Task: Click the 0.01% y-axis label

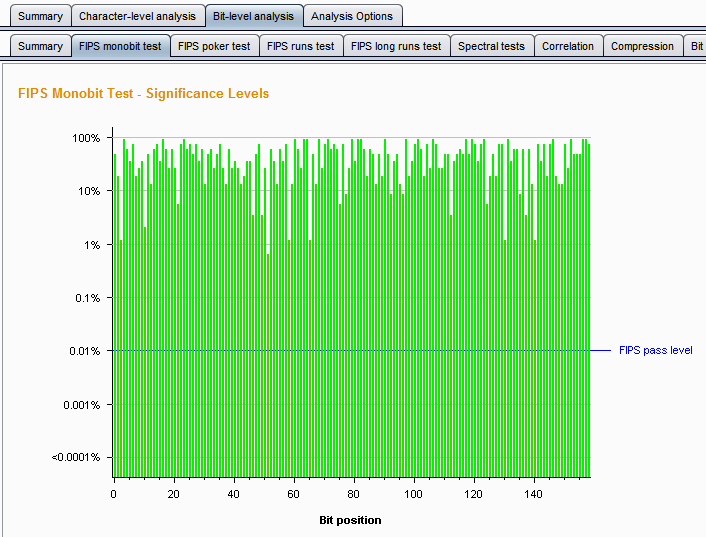Action: tap(84, 351)
